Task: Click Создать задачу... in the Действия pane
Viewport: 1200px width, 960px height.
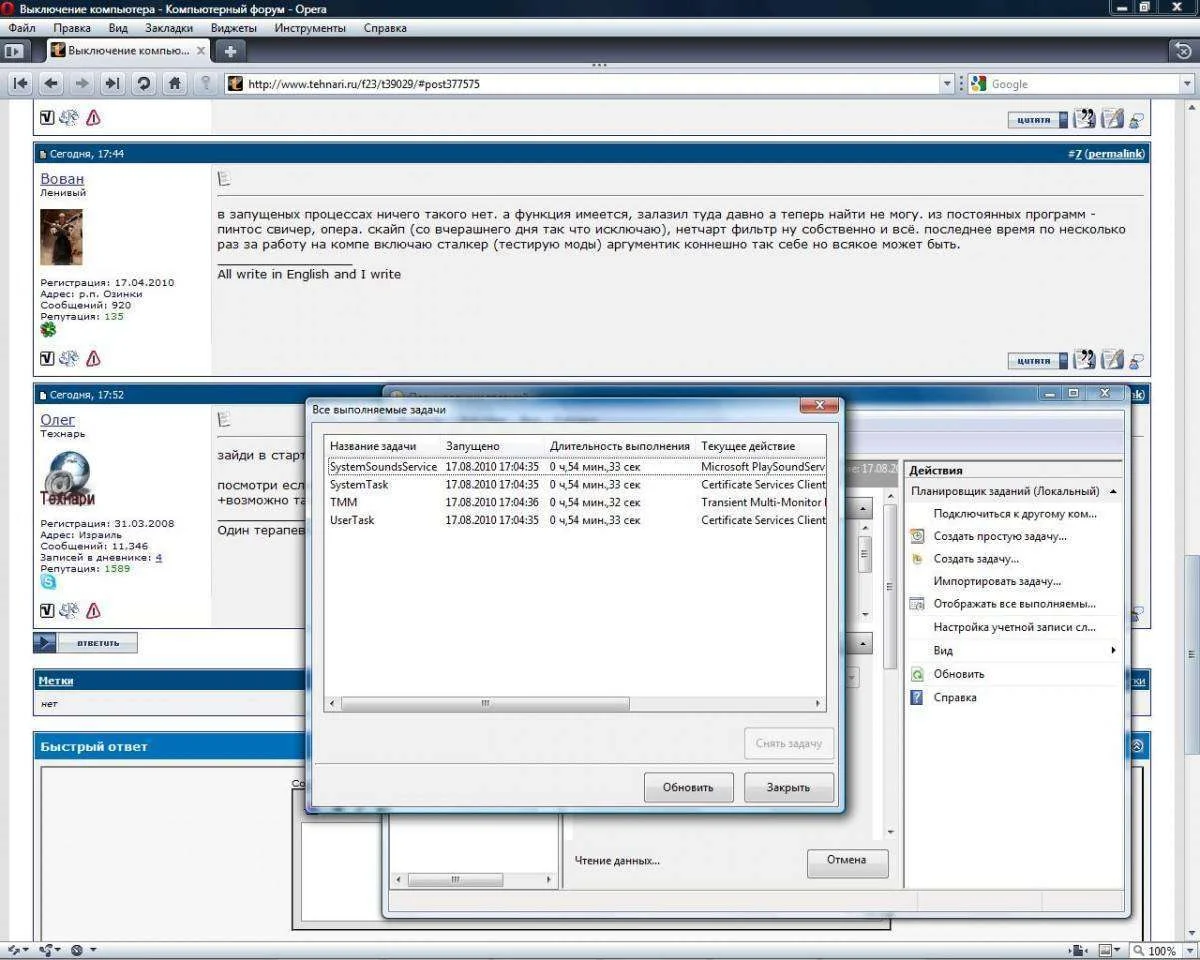Action: point(976,559)
